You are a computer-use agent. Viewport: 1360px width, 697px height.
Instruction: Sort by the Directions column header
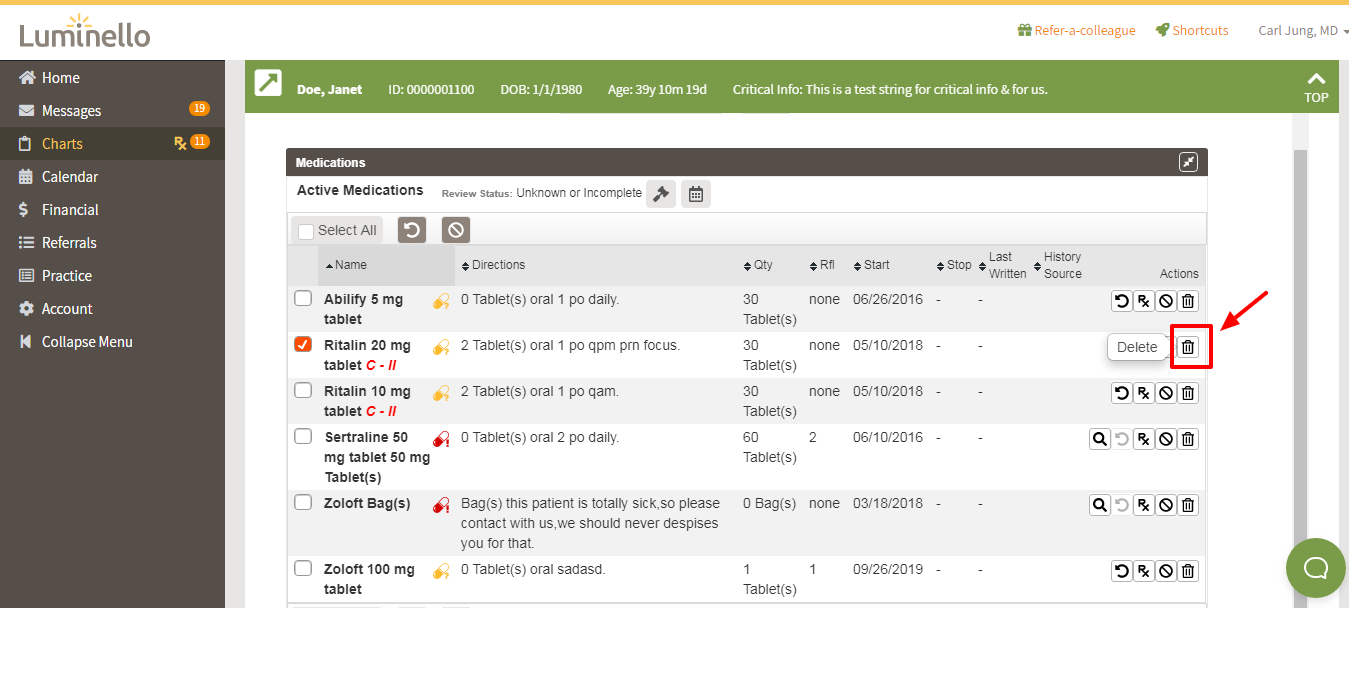[x=493, y=265]
